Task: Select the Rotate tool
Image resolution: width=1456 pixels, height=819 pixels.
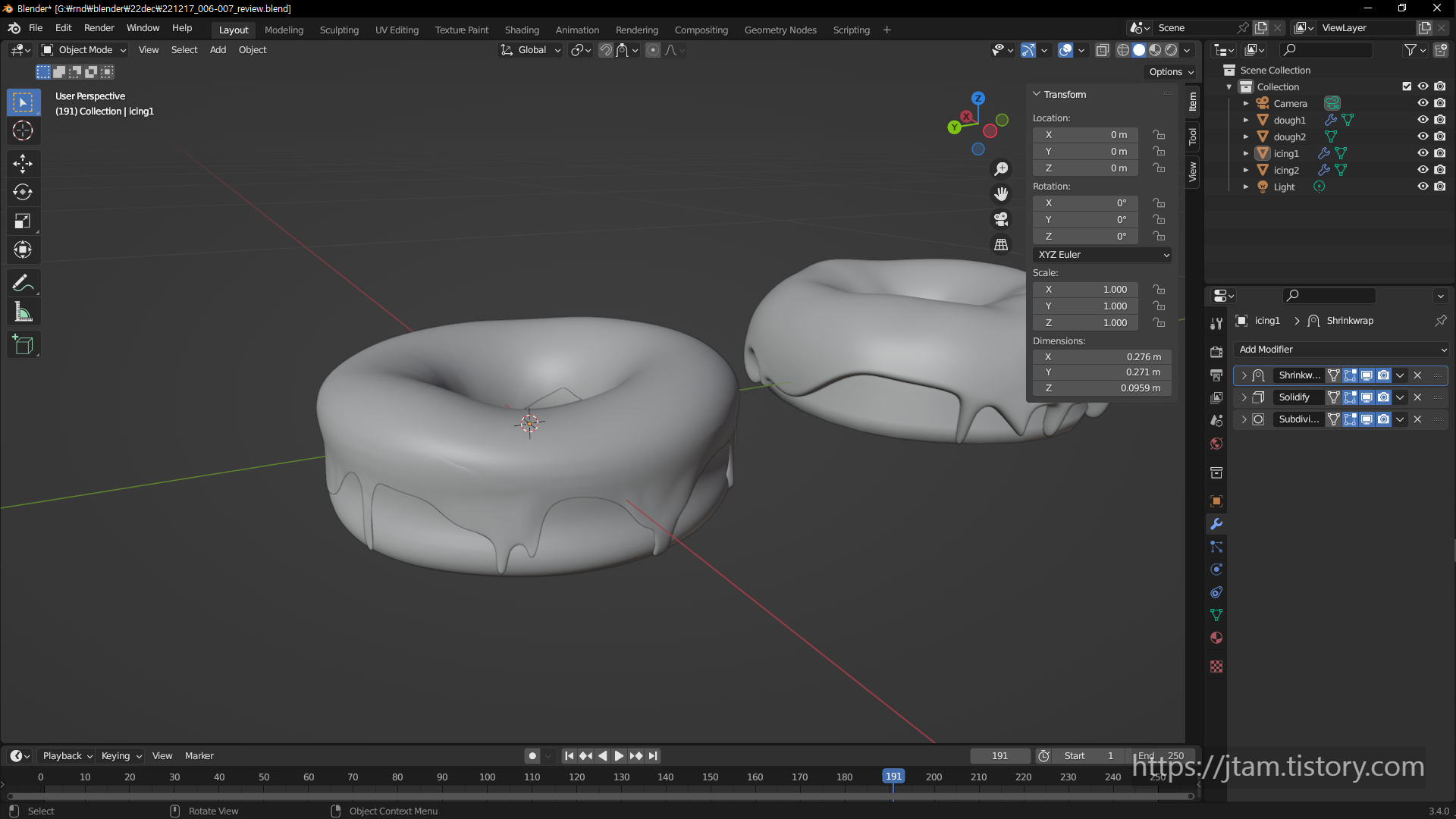Action: click(x=23, y=192)
